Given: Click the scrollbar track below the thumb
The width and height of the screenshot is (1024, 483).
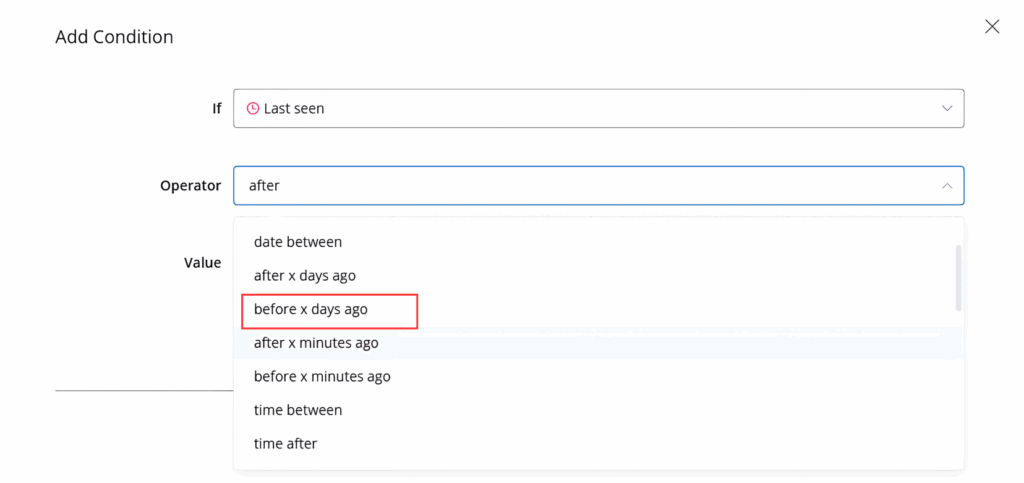Looking at the screenshot, I should click(x=958, y=390).
